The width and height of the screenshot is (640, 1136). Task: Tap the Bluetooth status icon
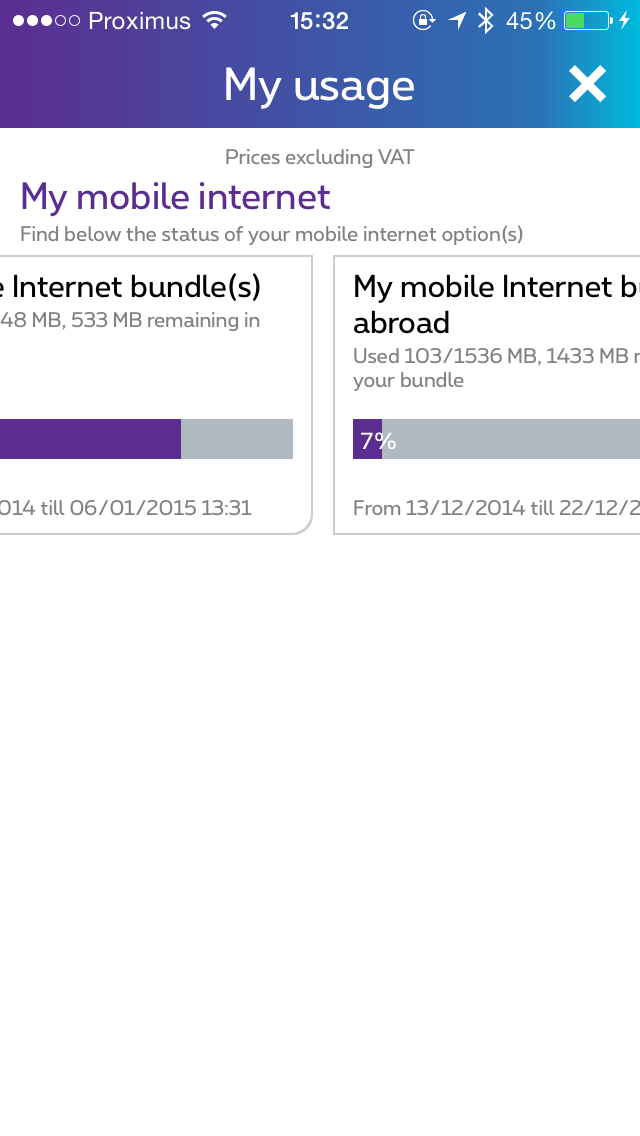(486, 20)
